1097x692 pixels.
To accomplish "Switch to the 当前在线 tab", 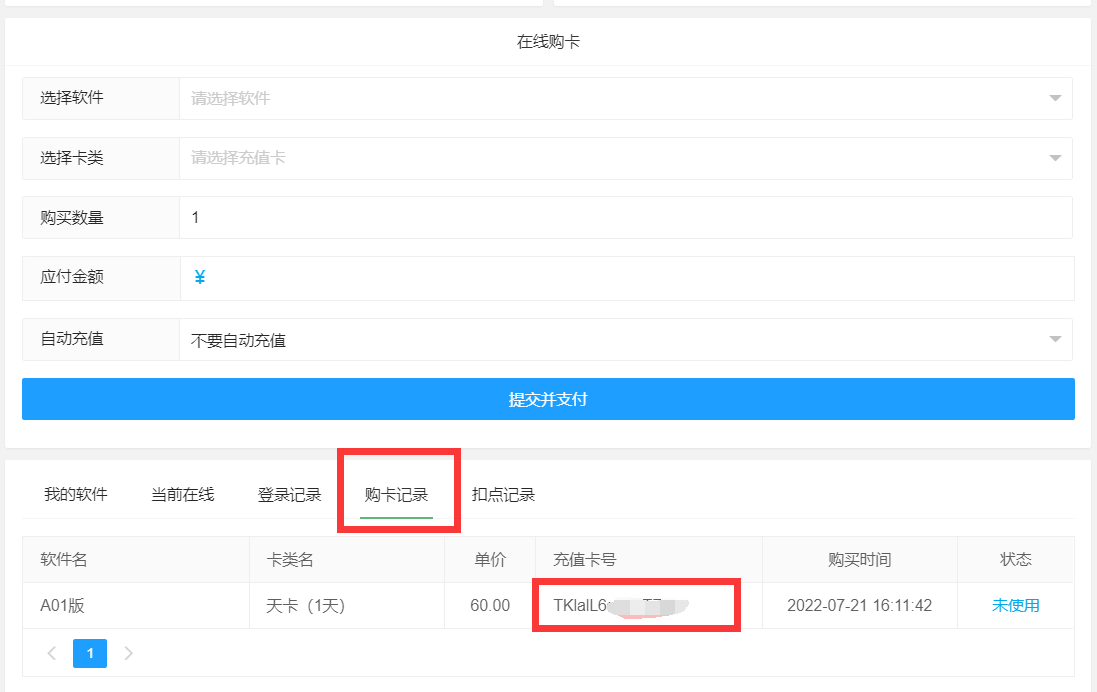I will (182, 495).
